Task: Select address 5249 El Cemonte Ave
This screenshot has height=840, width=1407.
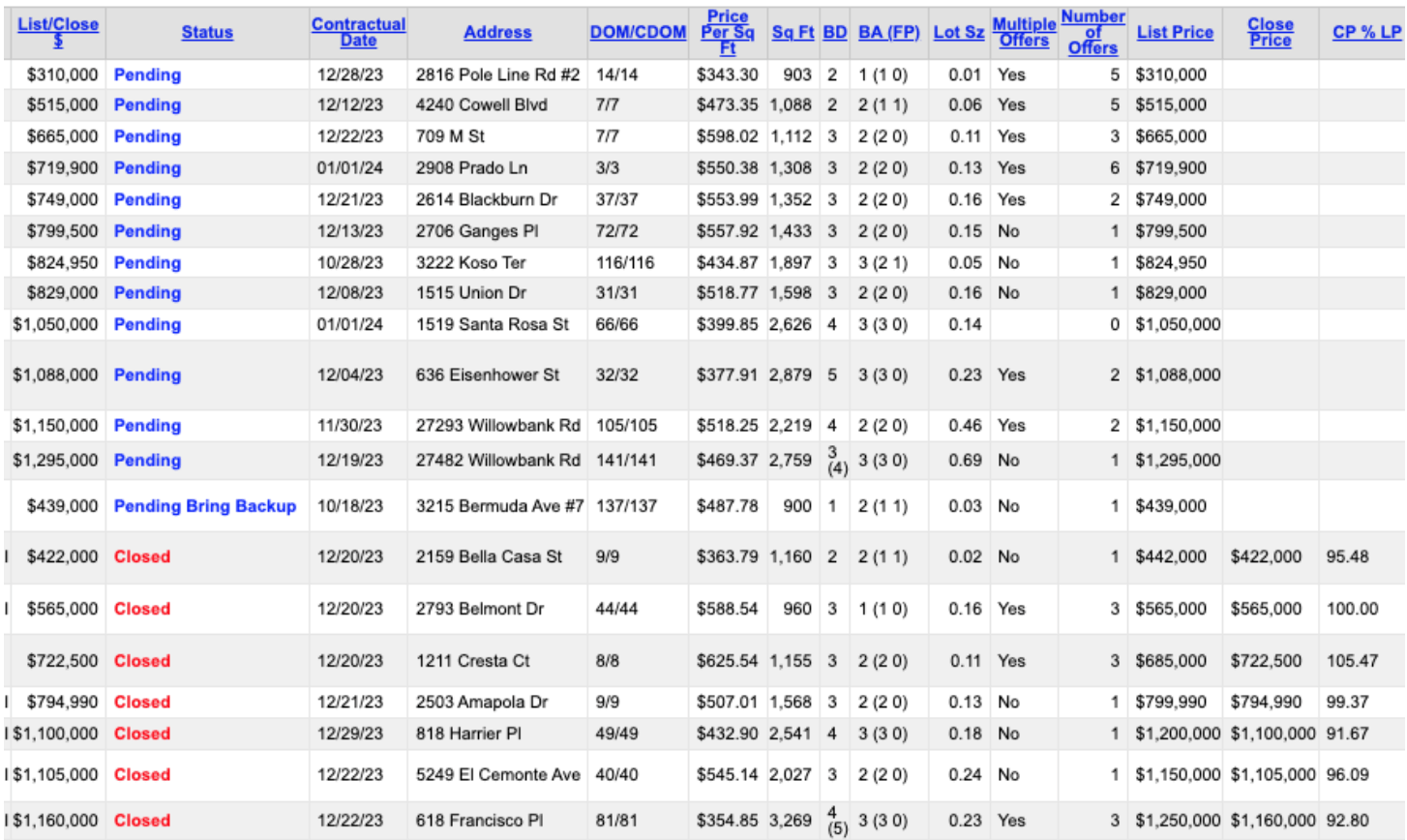Action: point(498,774)
